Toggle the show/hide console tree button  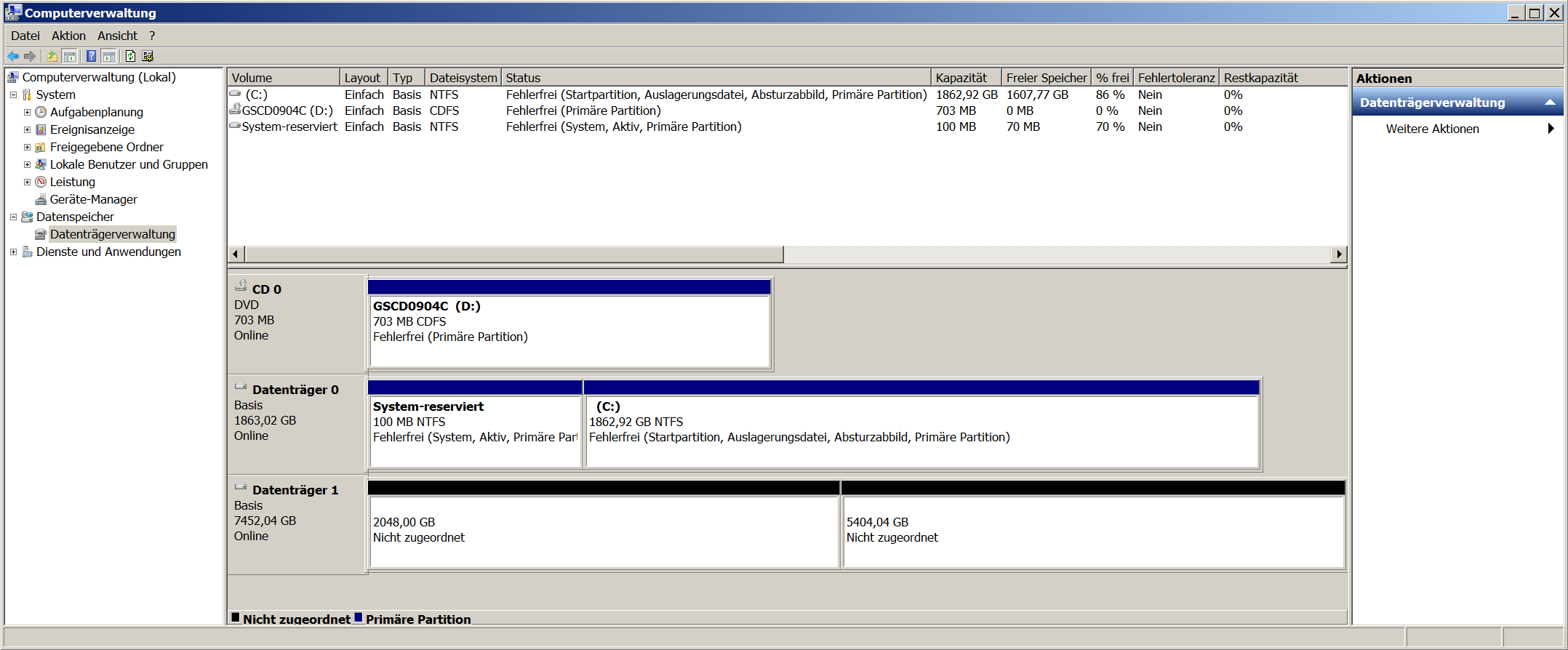coord(70,56)
